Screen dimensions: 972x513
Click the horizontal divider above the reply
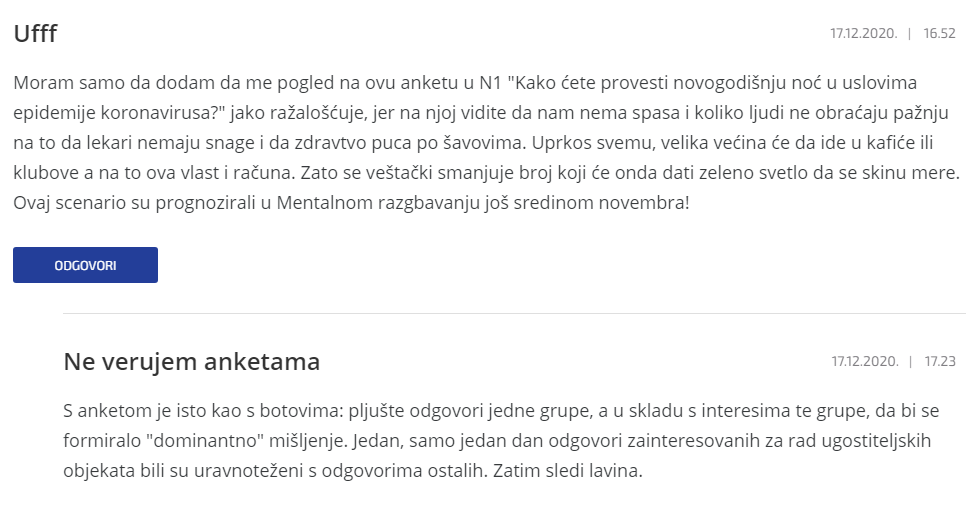click(x=514, y=314)
